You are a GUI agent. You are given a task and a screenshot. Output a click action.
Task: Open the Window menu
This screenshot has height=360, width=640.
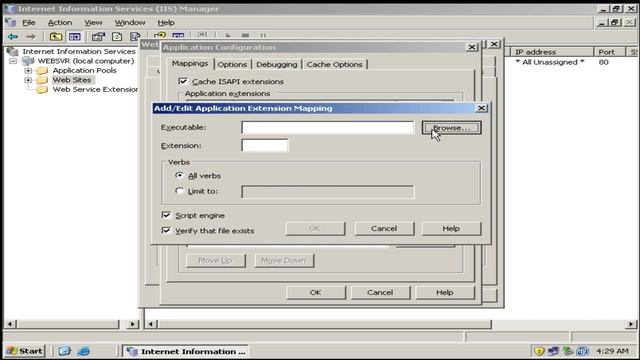tap(130, 22)
